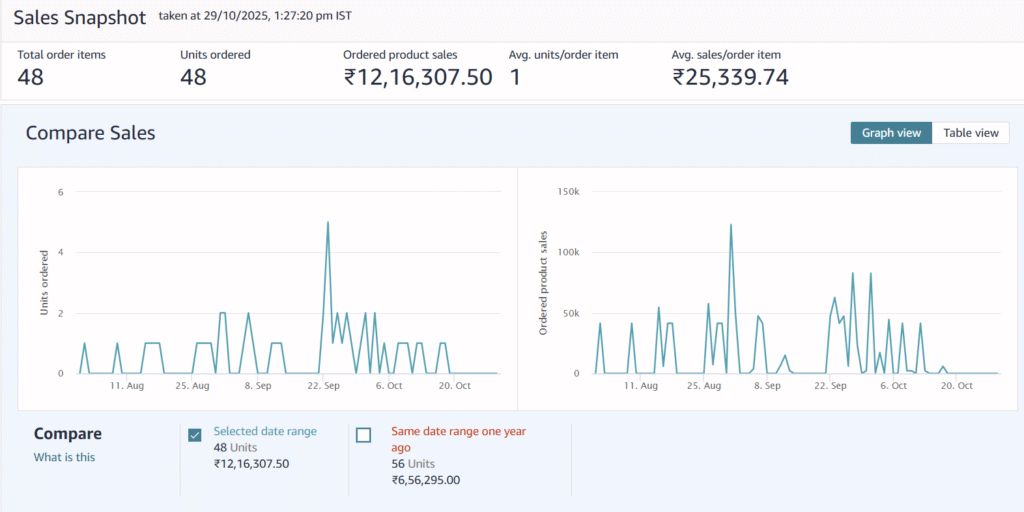Switch to Table view
This screenshot has width=1024, height=512.
tap(970, 133)
